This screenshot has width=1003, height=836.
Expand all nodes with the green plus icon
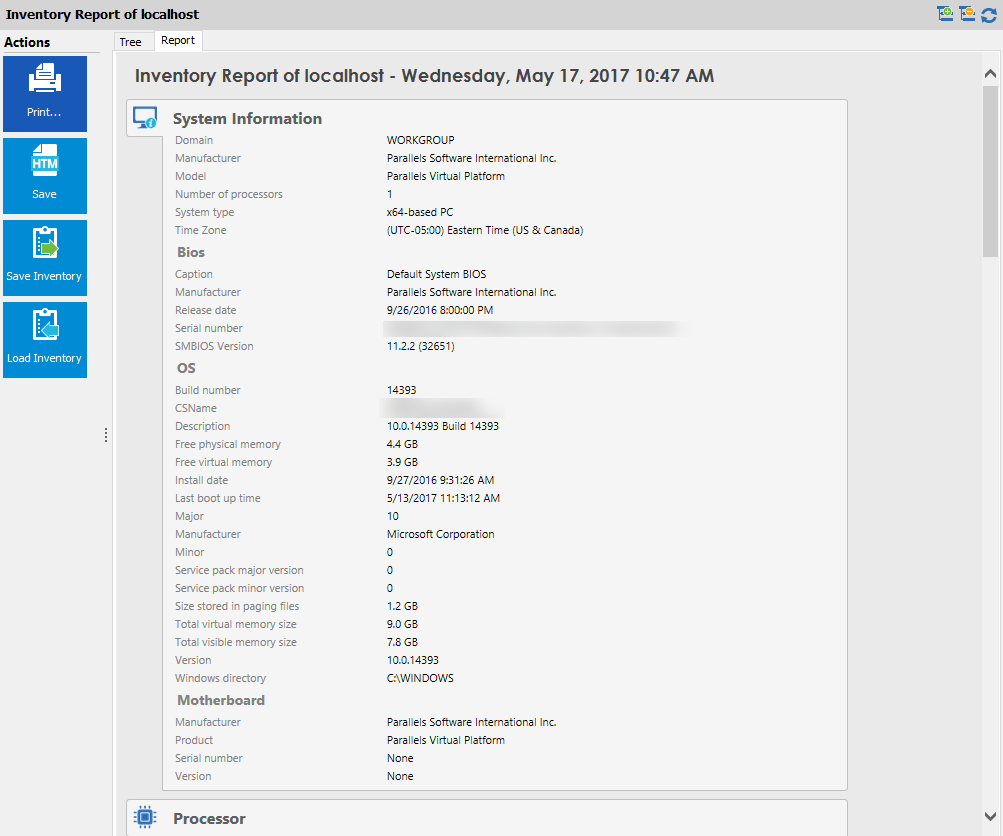tap(945, 13)
